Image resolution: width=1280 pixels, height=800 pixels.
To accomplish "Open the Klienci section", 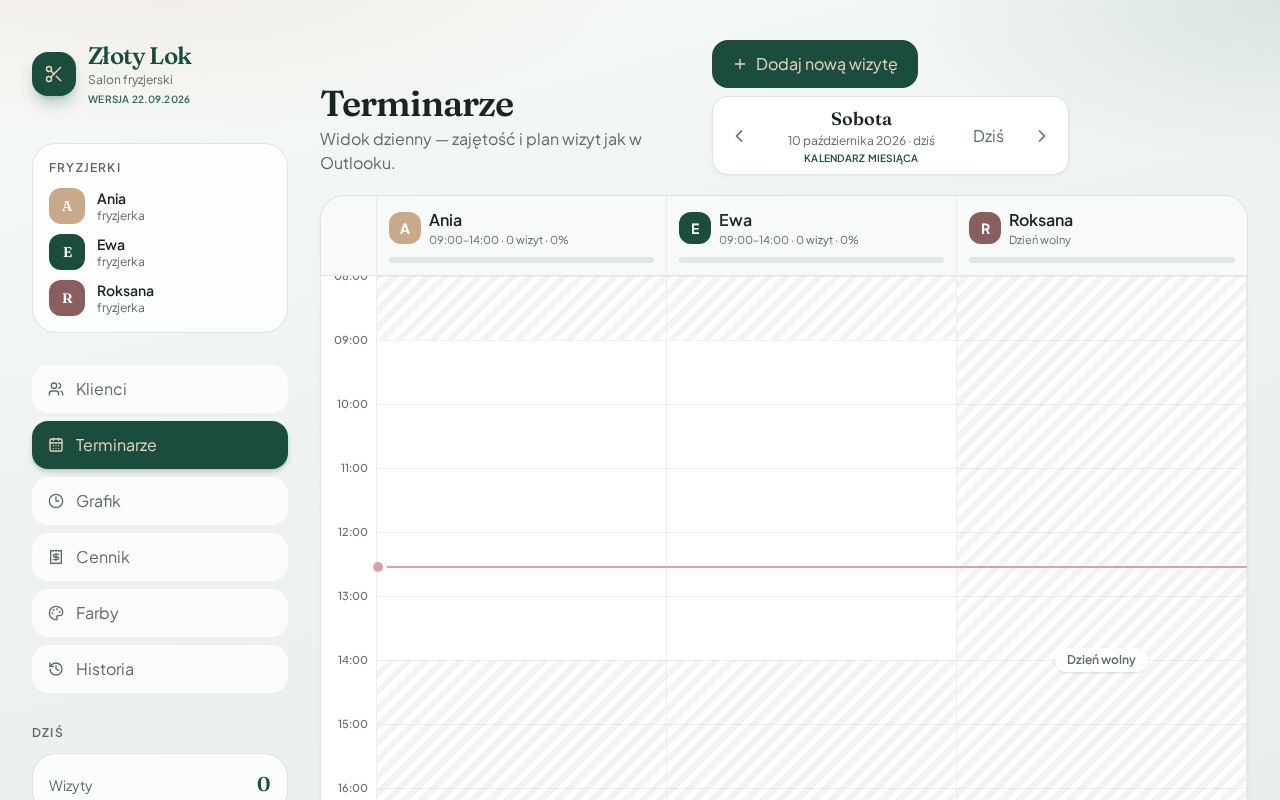I will coord(160,389).
